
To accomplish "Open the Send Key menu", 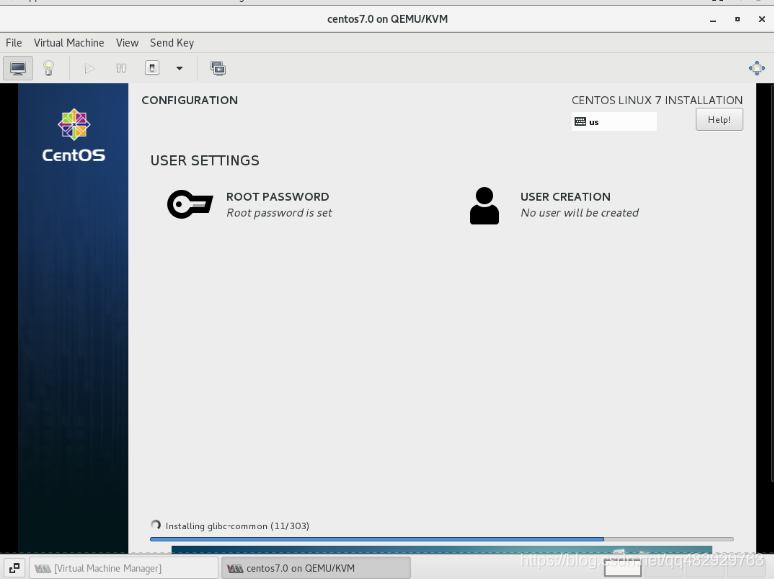I will (x=172, y=43).
